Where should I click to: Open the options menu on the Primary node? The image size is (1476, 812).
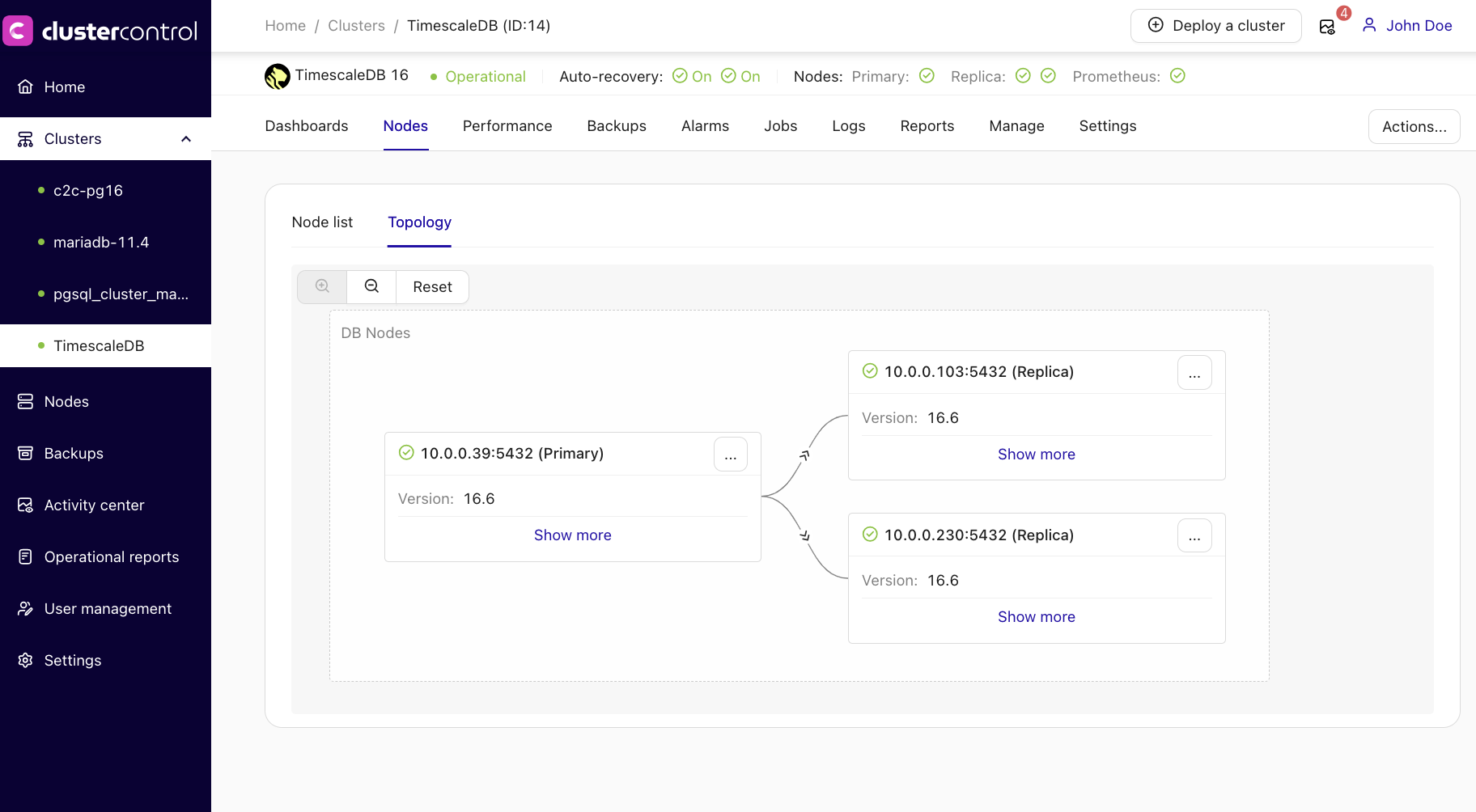point(731,454)
